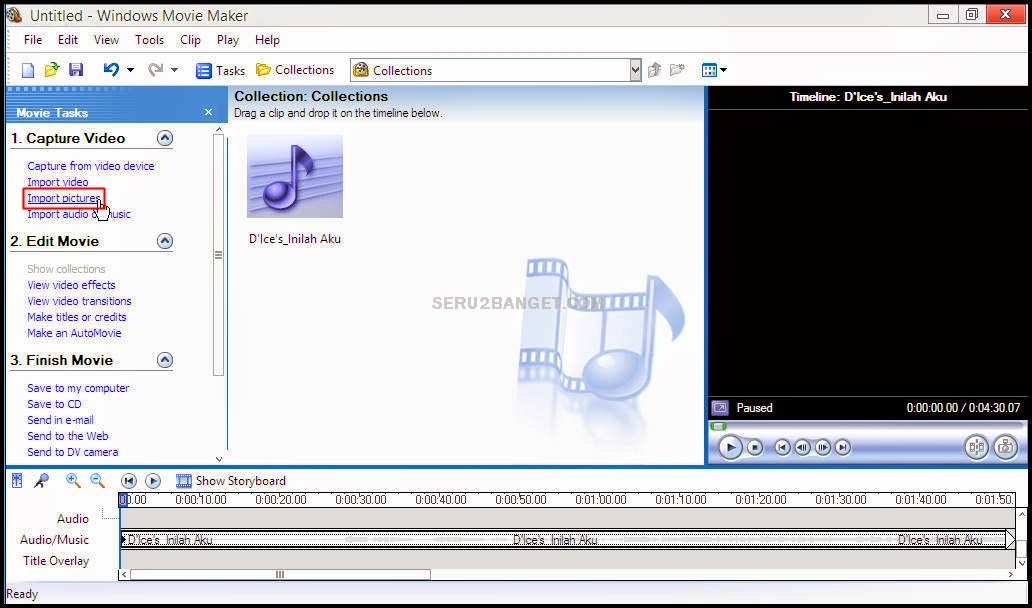1032x608 pixels.
Task: Open the Play menu
Action: [228, 40]
